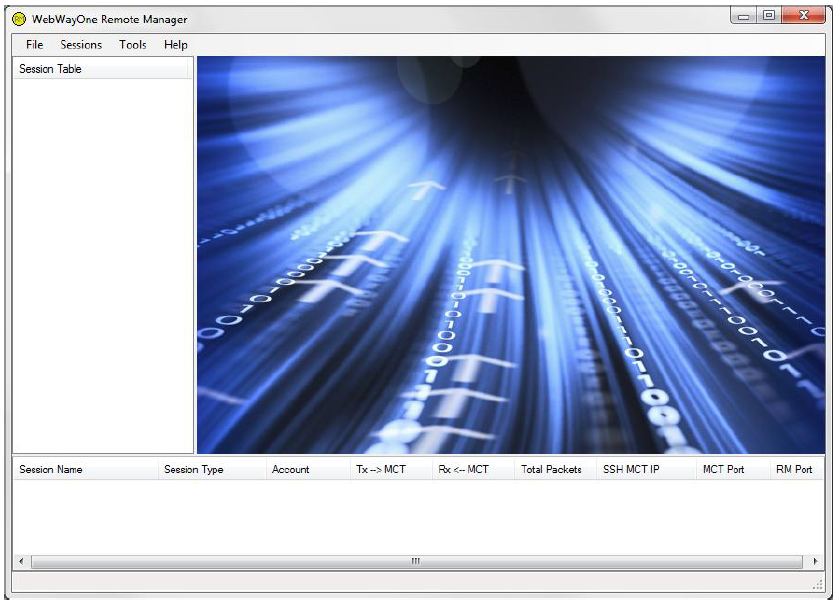Screen dimensions: 835x601
Task: Open the Sessions menu
Action: pyautogui.click(x=81, y=45)
